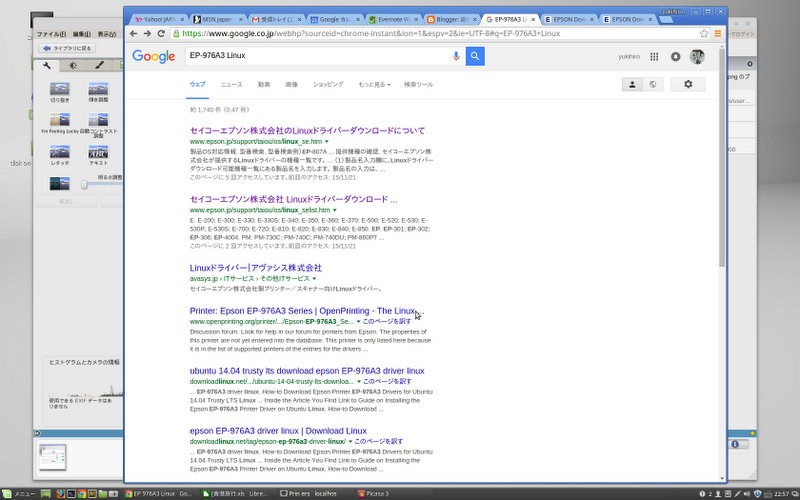The height and width of the screenshot is (500, 800).
Task: Open search settings gear icon
Action: tap(688, 84)
